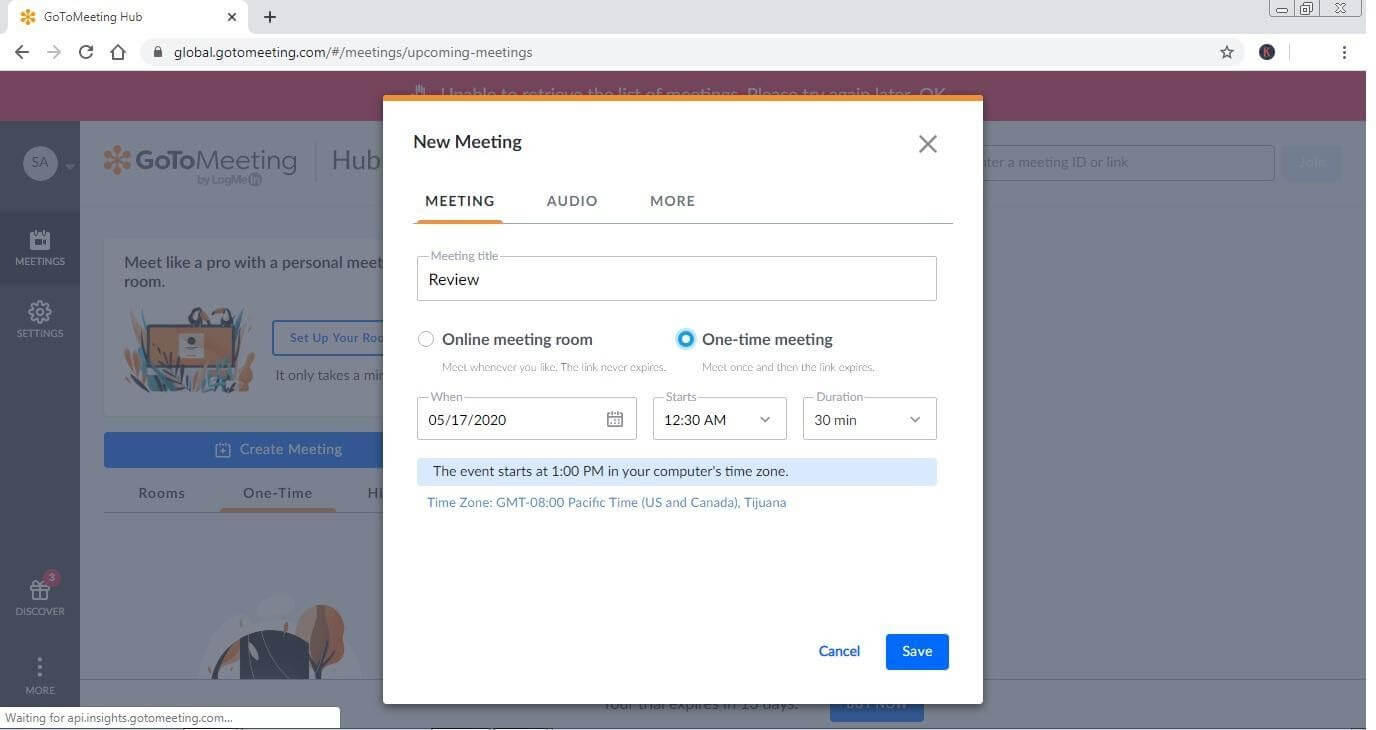The height and width of the screenshot is (730, 1376).
Task: Open the Time Zone Pacific Time link
Action: tap(606, 502)
